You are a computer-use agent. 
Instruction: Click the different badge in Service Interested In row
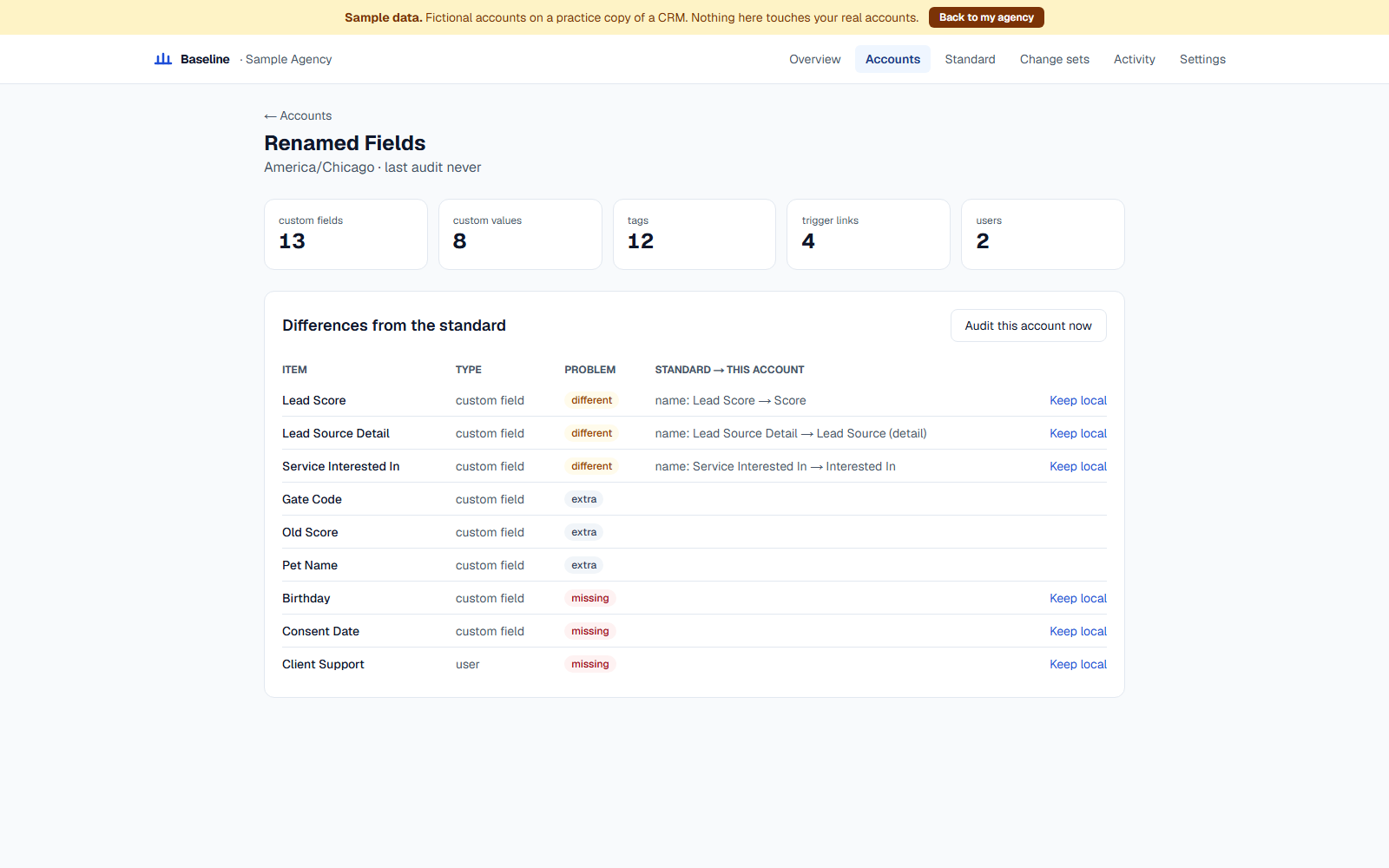pos(591,466)
